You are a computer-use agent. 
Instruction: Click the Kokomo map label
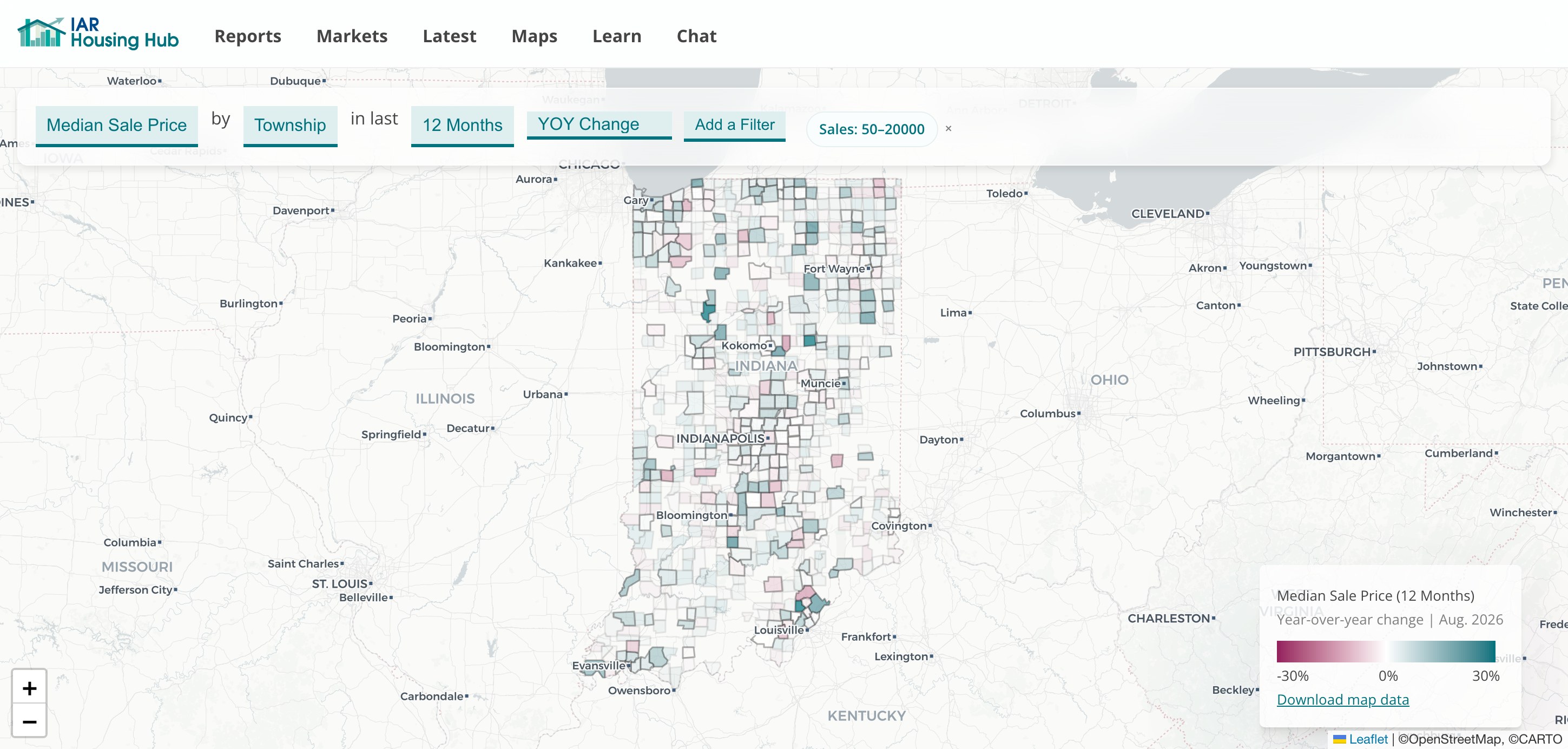click(744, 345)
